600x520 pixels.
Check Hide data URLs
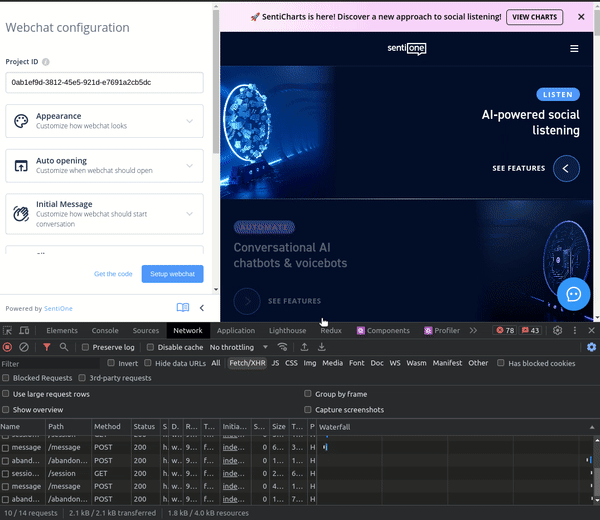coord(148,363)
